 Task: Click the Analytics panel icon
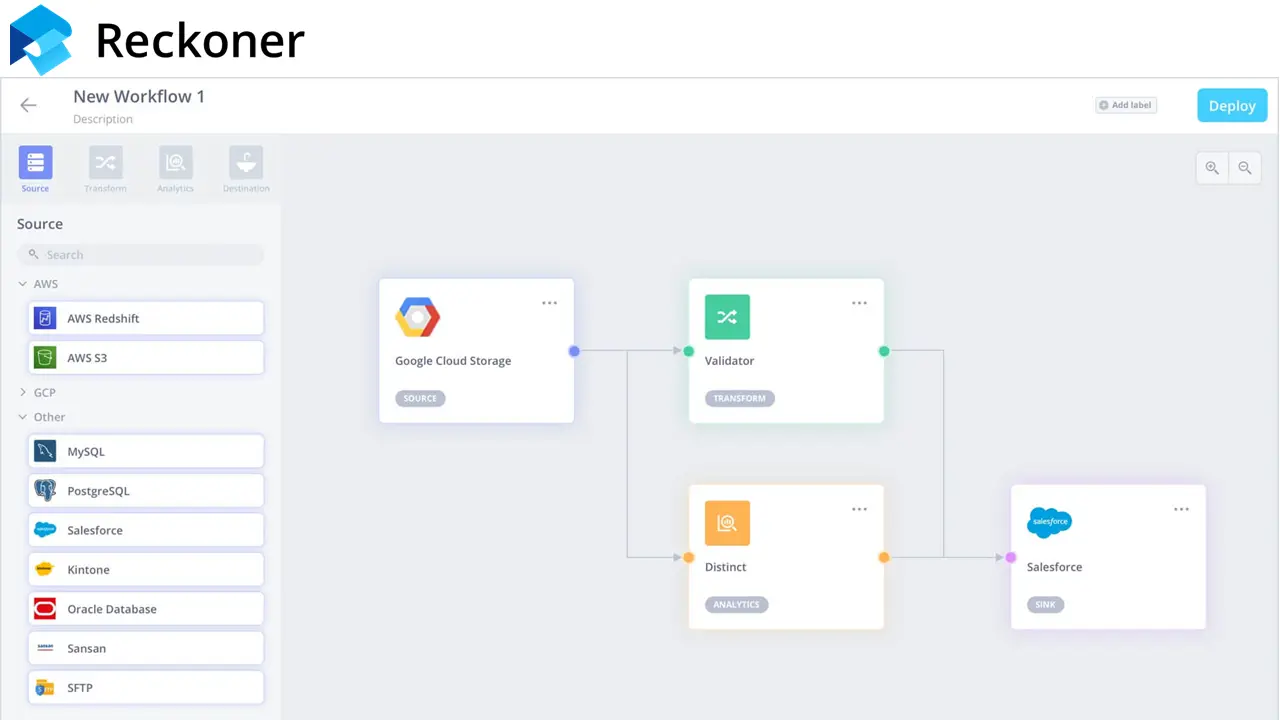click(175, 163)
